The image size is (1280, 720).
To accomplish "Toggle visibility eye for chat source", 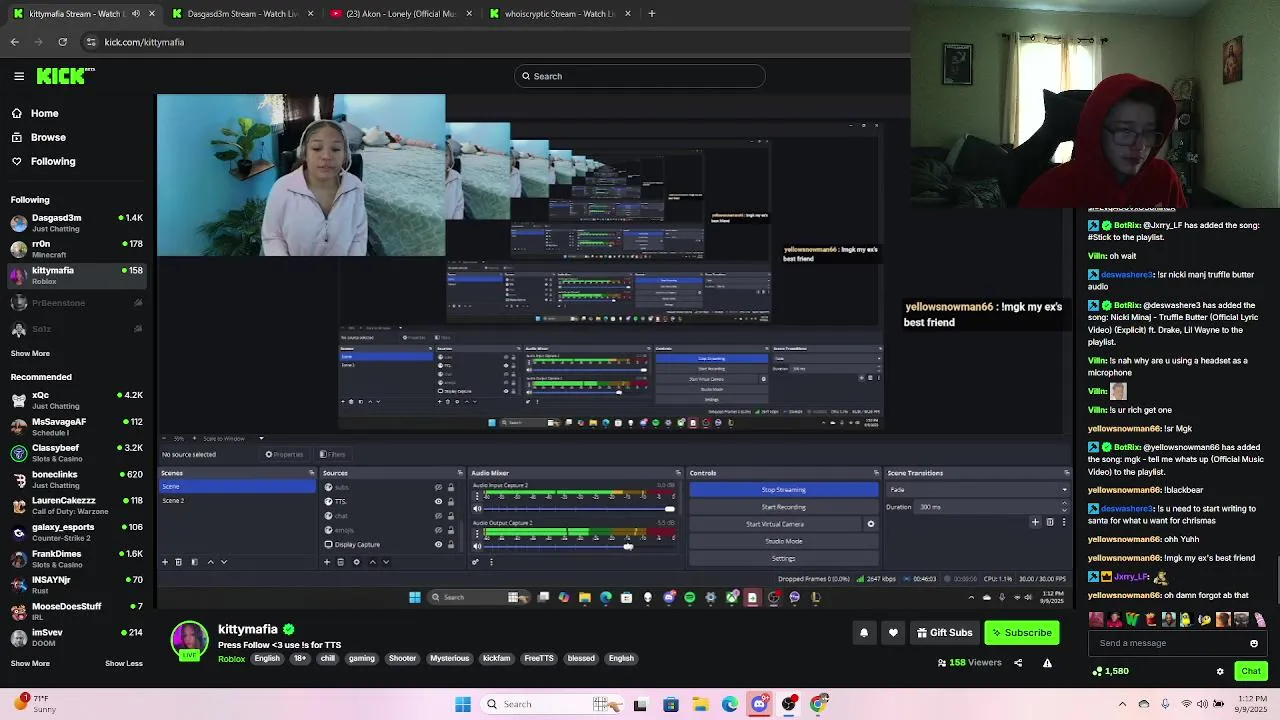I will click(438, 516).
